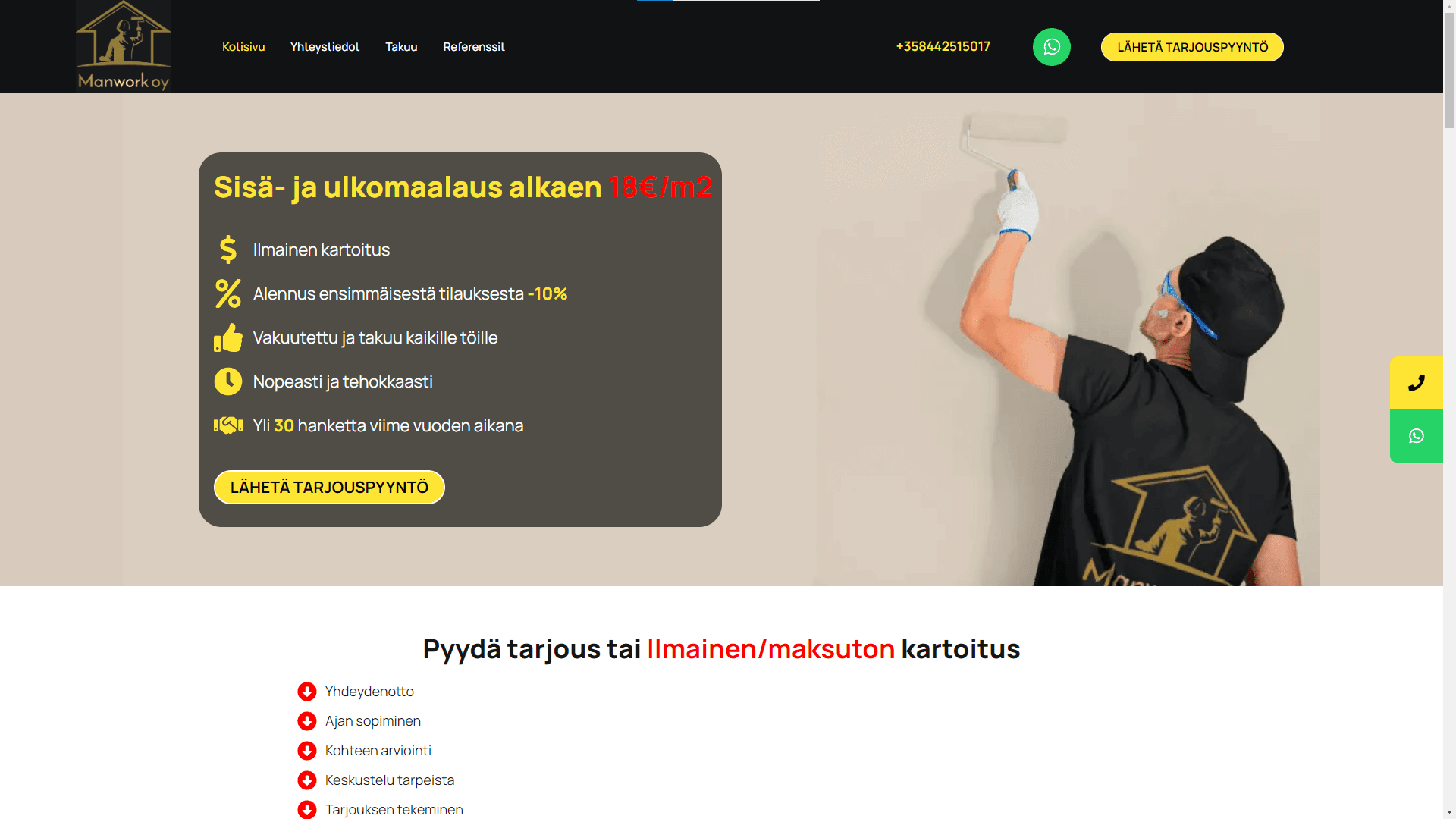Click the yellow floating phone call icon
The image size is (1456, 819).
pyautogui.click(x=1416, y=383)
